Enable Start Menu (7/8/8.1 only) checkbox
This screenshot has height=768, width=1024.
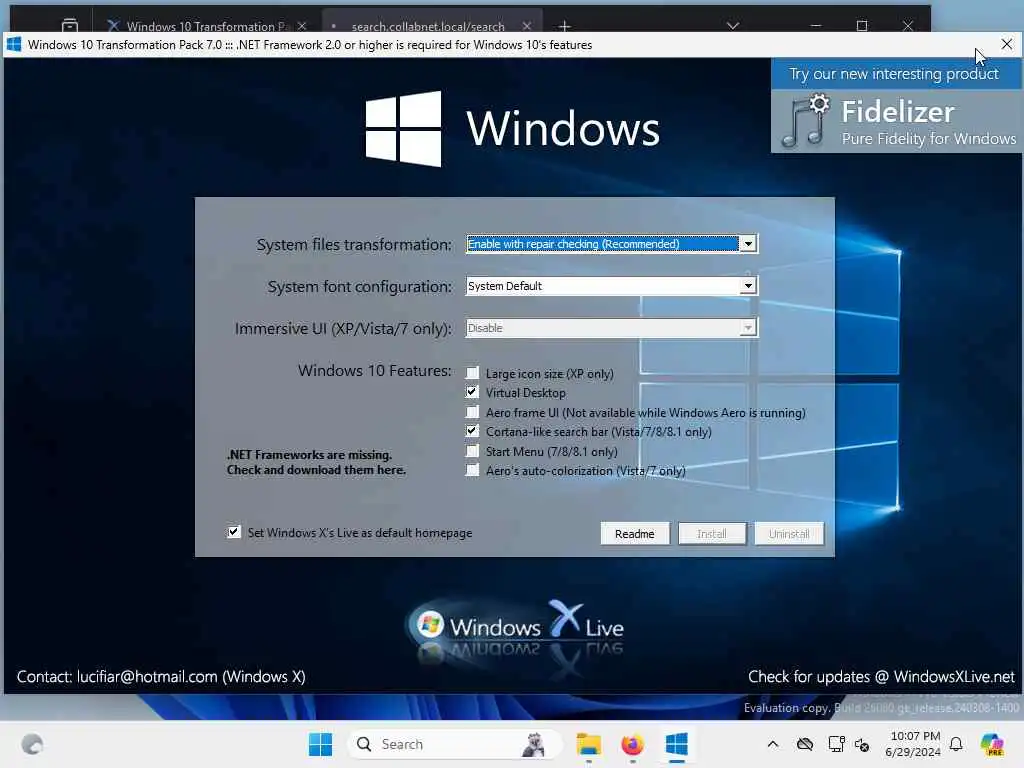pyautogui.click(x=472, y=451)
